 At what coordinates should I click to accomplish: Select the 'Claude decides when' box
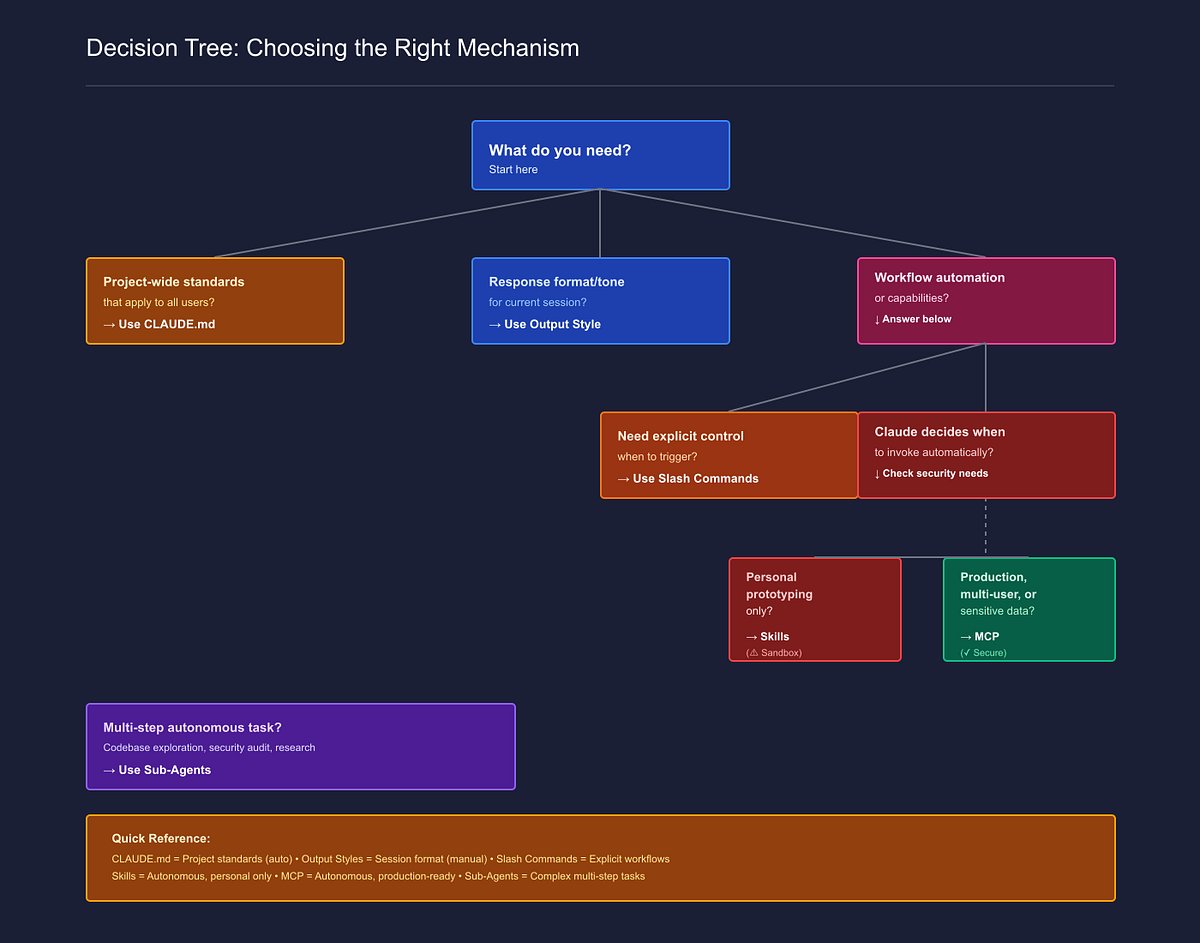point(986,455)
